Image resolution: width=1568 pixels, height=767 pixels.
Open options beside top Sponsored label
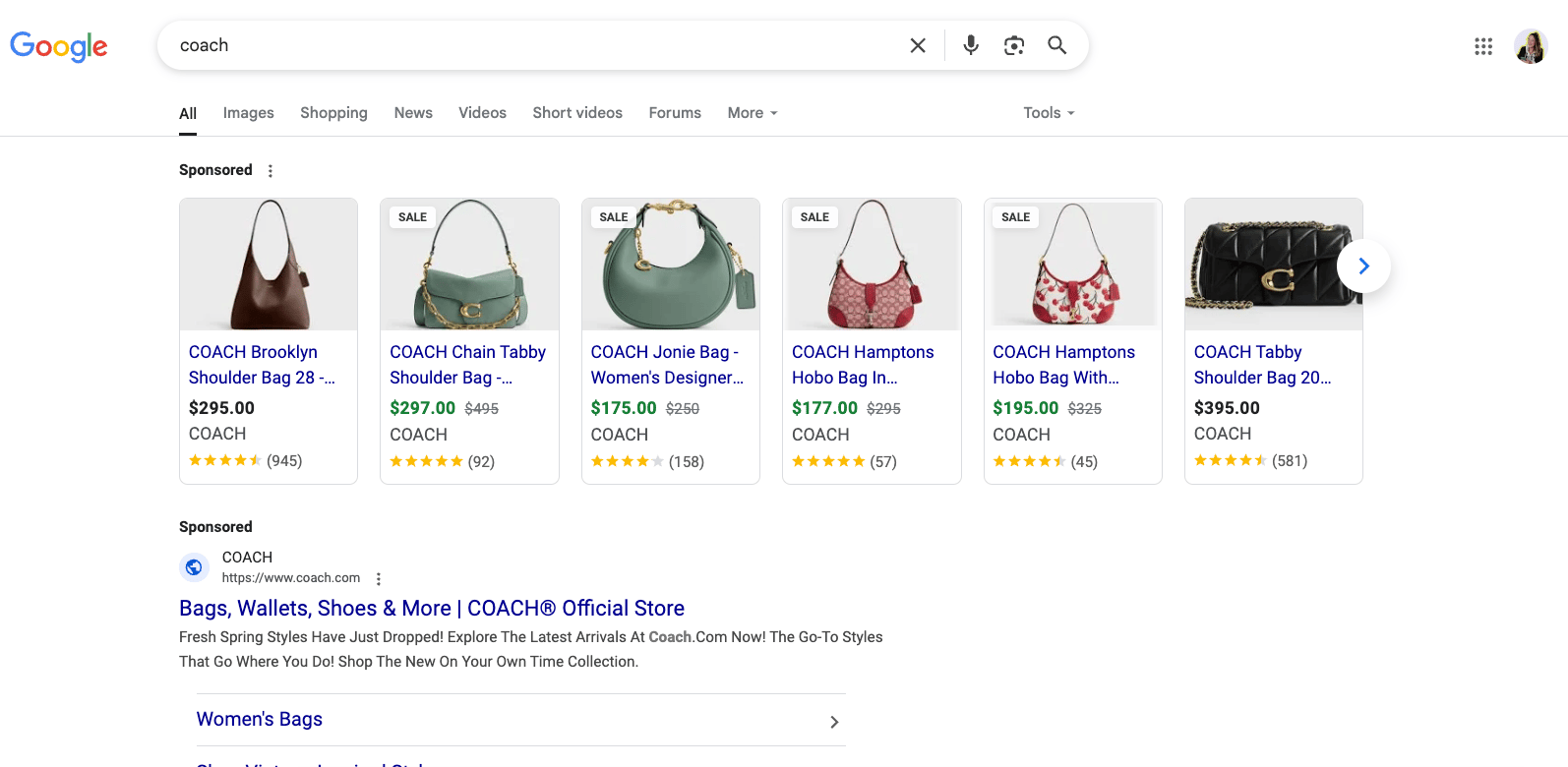[271, 171]
